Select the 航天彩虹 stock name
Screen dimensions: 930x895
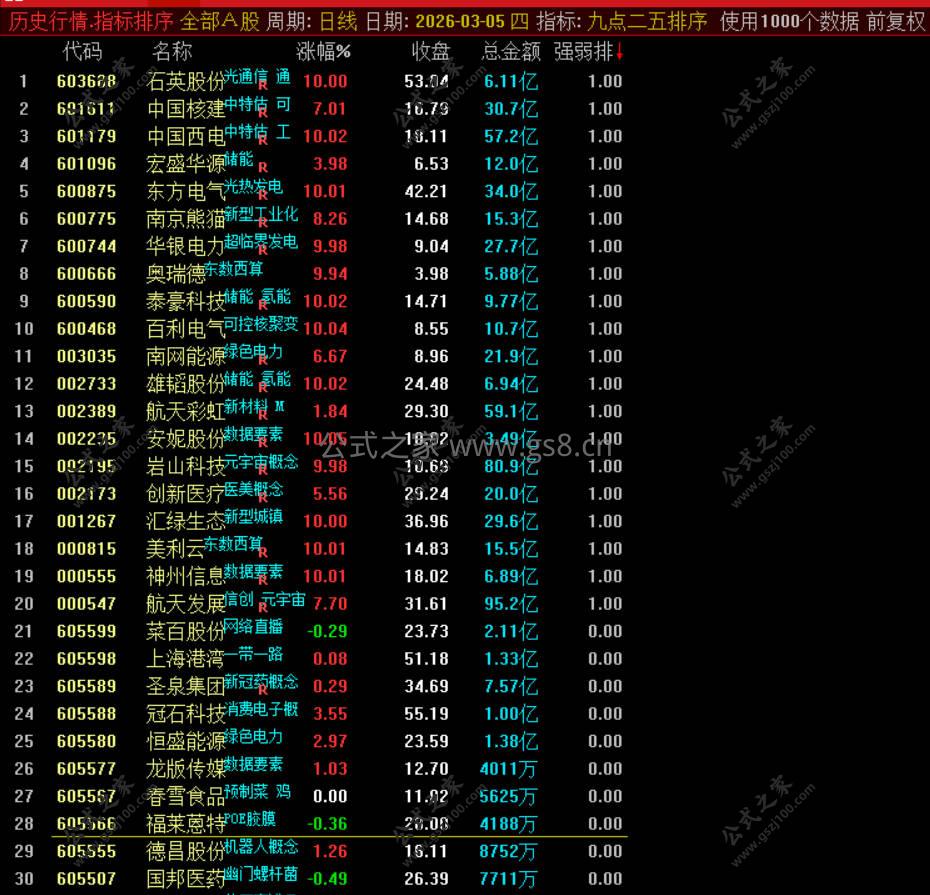coord(186,411)
